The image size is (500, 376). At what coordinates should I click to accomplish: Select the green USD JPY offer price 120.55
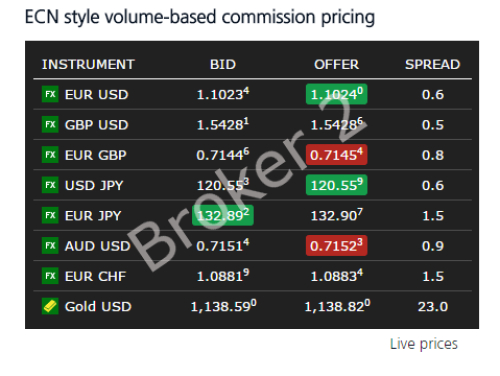pyautogui.click(x=336, y=185)
